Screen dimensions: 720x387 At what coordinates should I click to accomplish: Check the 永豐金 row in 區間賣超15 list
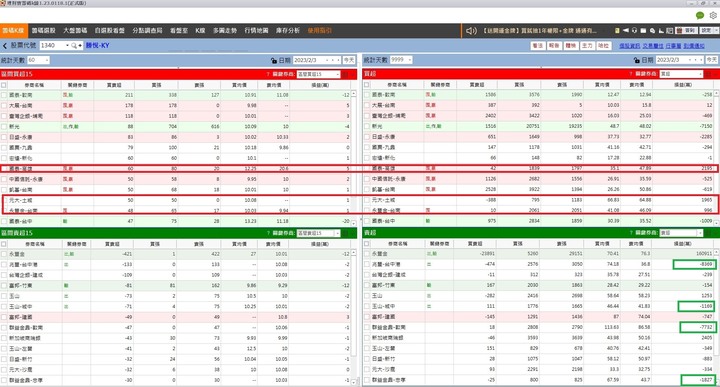coord(4,254)
